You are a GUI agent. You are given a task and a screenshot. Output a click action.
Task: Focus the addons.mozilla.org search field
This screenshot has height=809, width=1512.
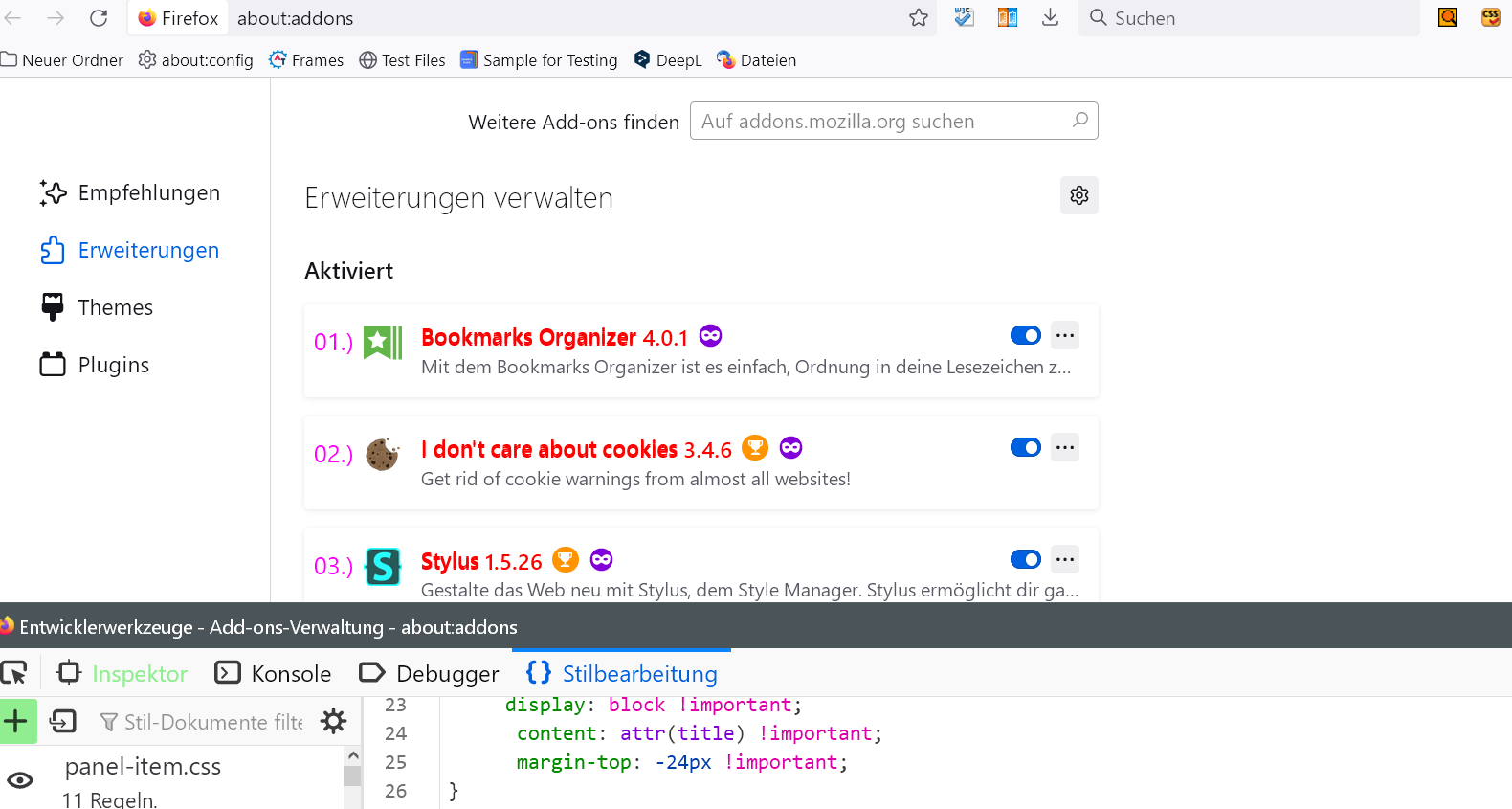(882, 122)
